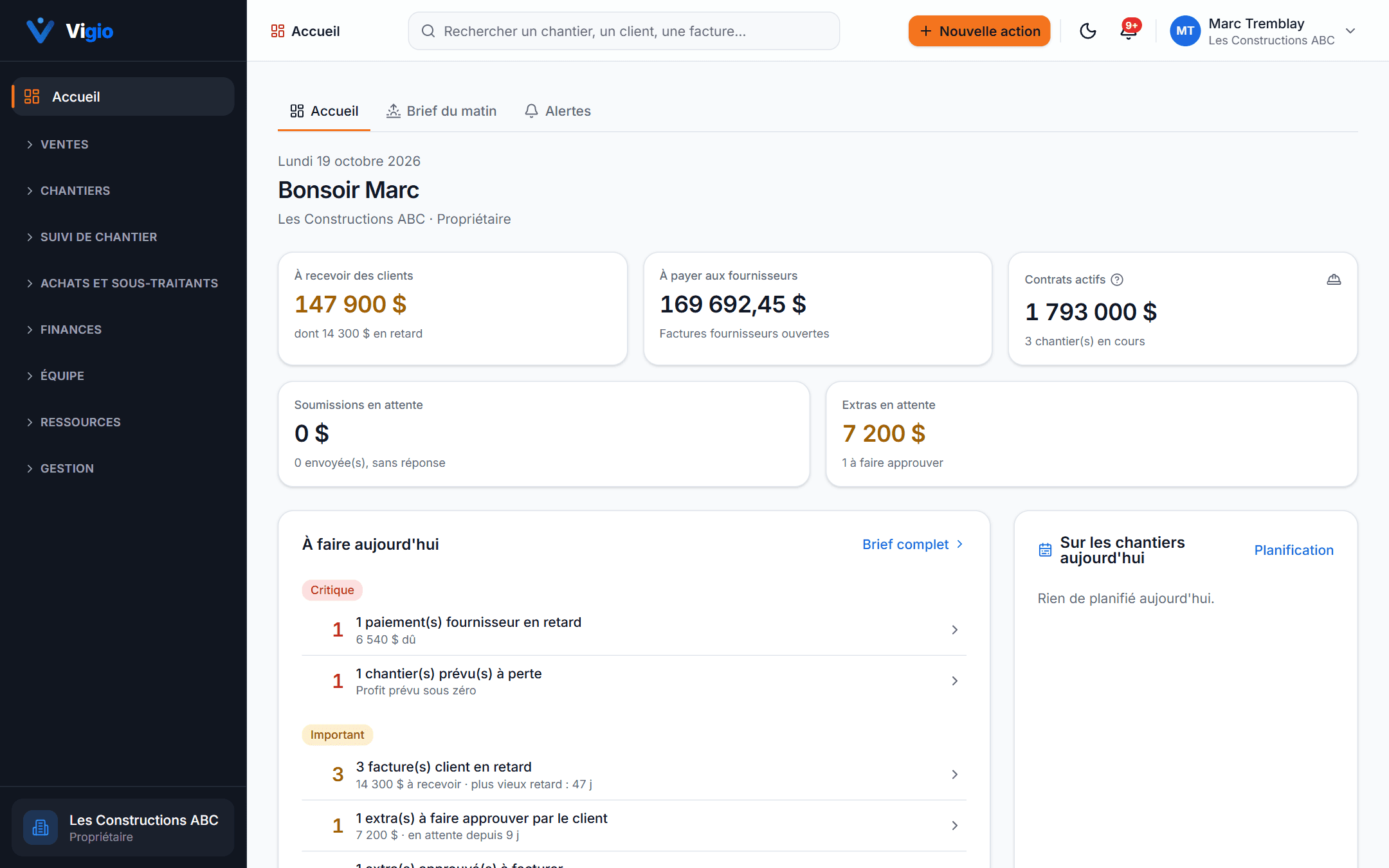This screenshot has height=868, width=1389.
Task: Click the Accueil breadcrumb icon in the header
Action: pos(278,31)
